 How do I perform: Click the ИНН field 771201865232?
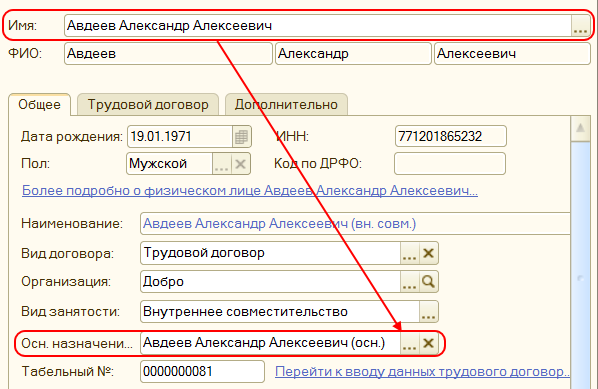point(451,136)
